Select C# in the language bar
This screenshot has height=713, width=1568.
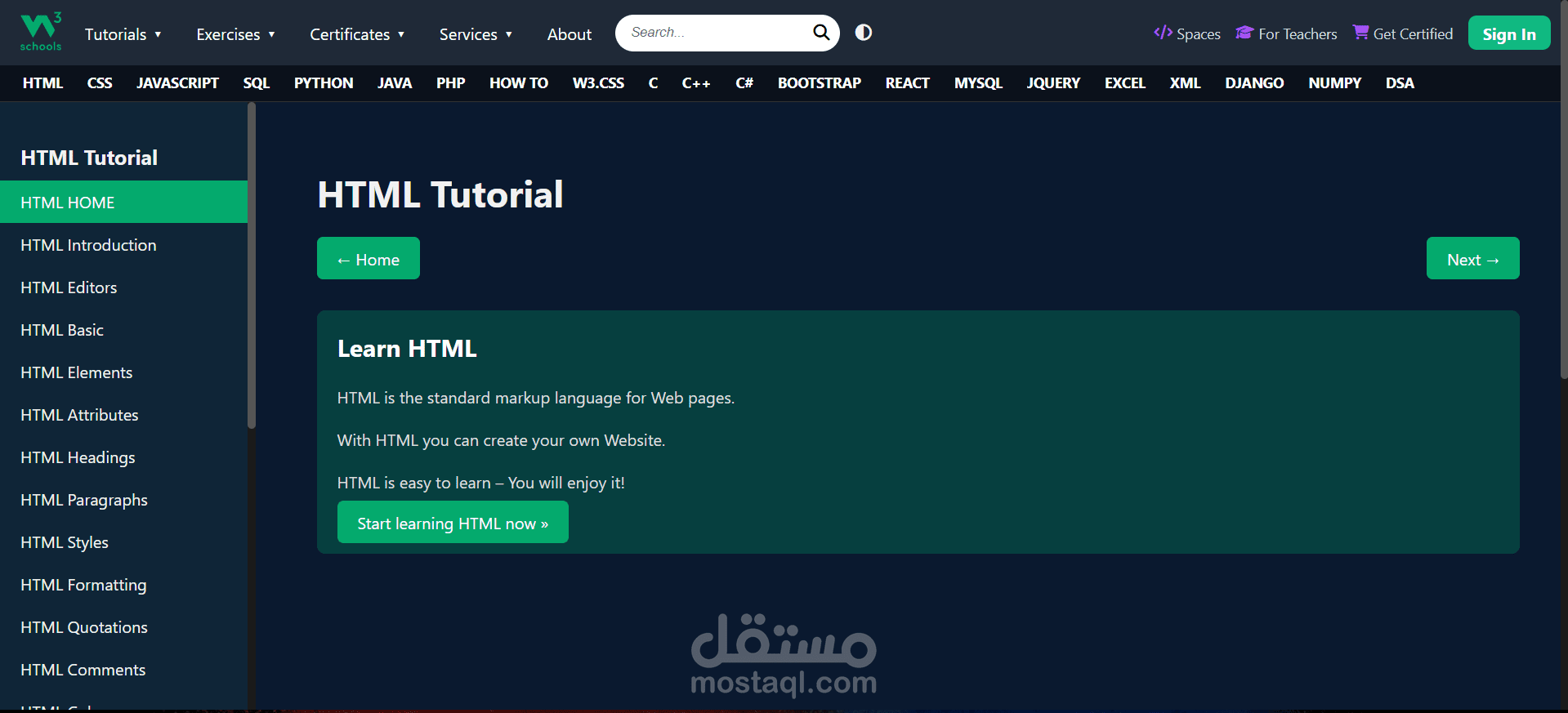[x=744, y=83]
